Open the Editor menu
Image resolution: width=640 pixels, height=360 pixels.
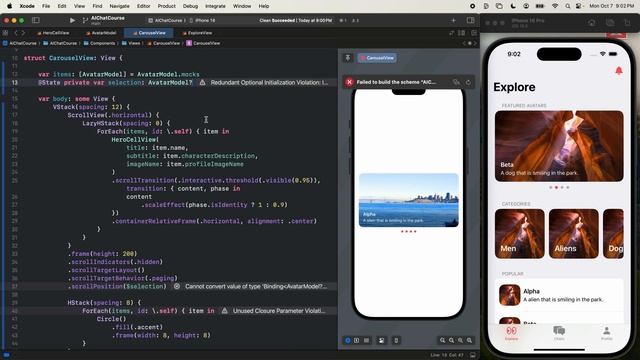click(x=143, y=6)
